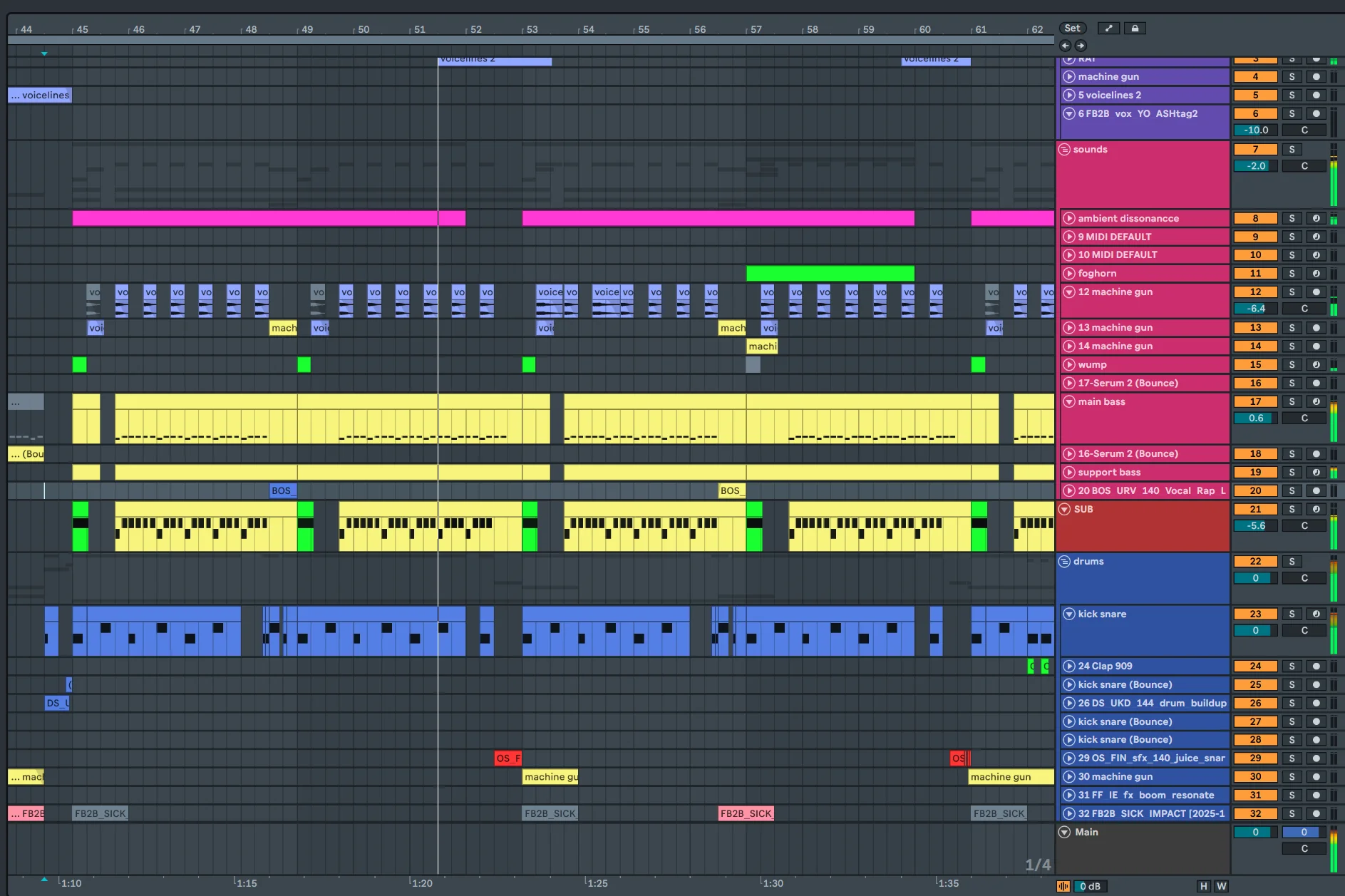Image resolution: width=1345 pixels, height=896 pixels.
Task: Collapse the 12 machine gun track
Action: pos(1069,292)
